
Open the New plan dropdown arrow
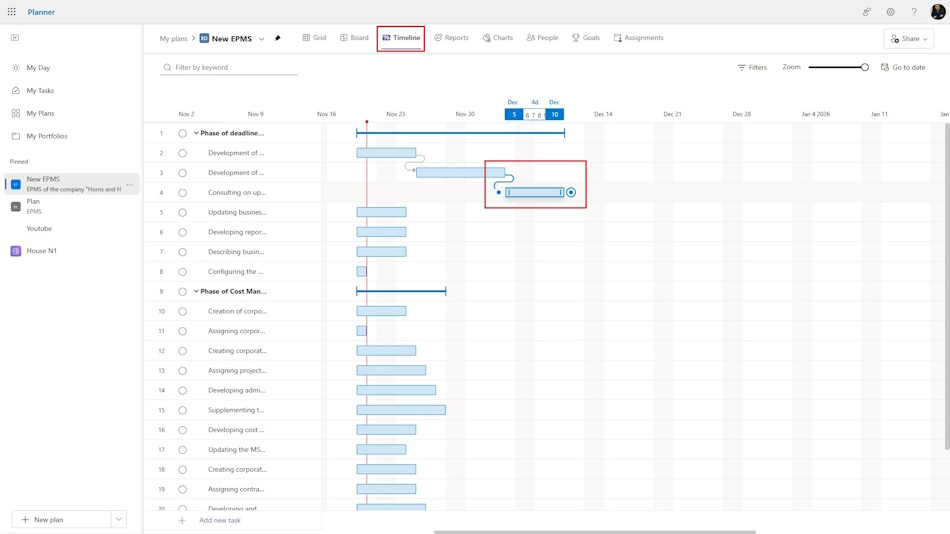[x=119, y=519]
